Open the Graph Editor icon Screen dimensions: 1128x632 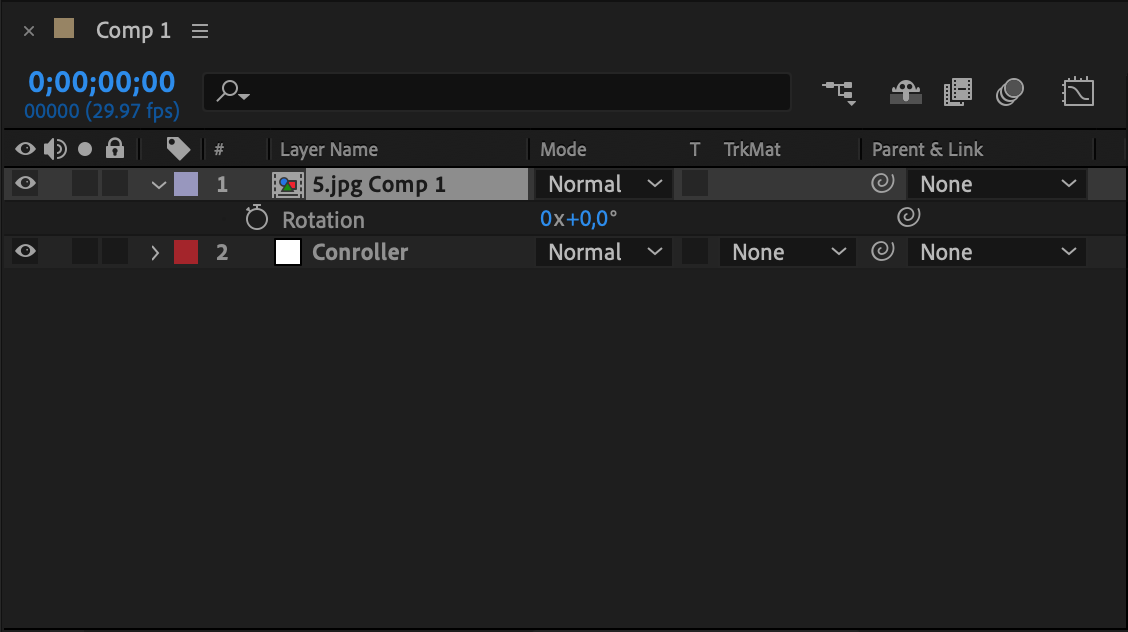point(1078,92)
